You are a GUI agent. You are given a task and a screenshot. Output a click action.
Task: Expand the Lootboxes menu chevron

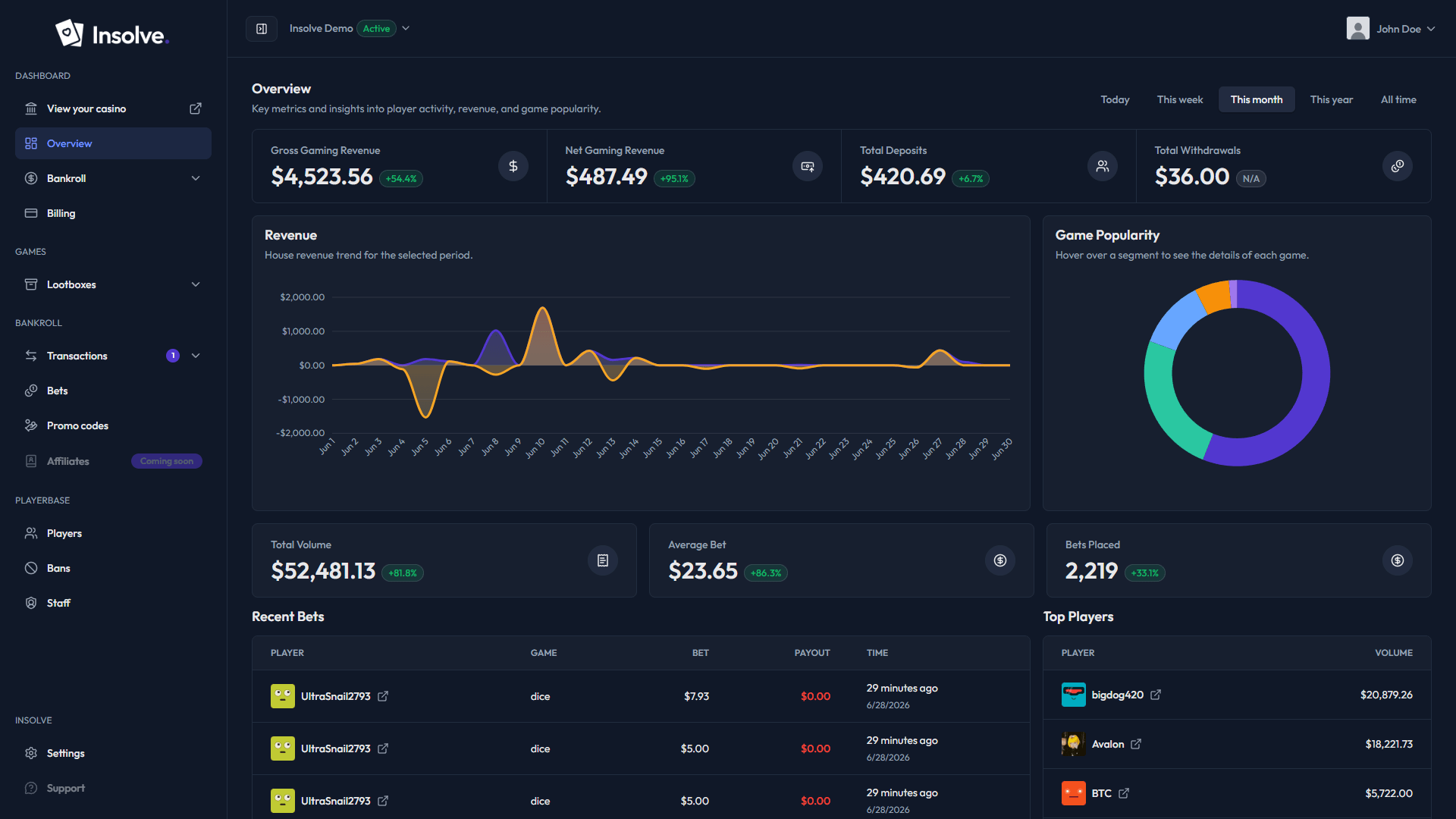(x=196, y=284)
